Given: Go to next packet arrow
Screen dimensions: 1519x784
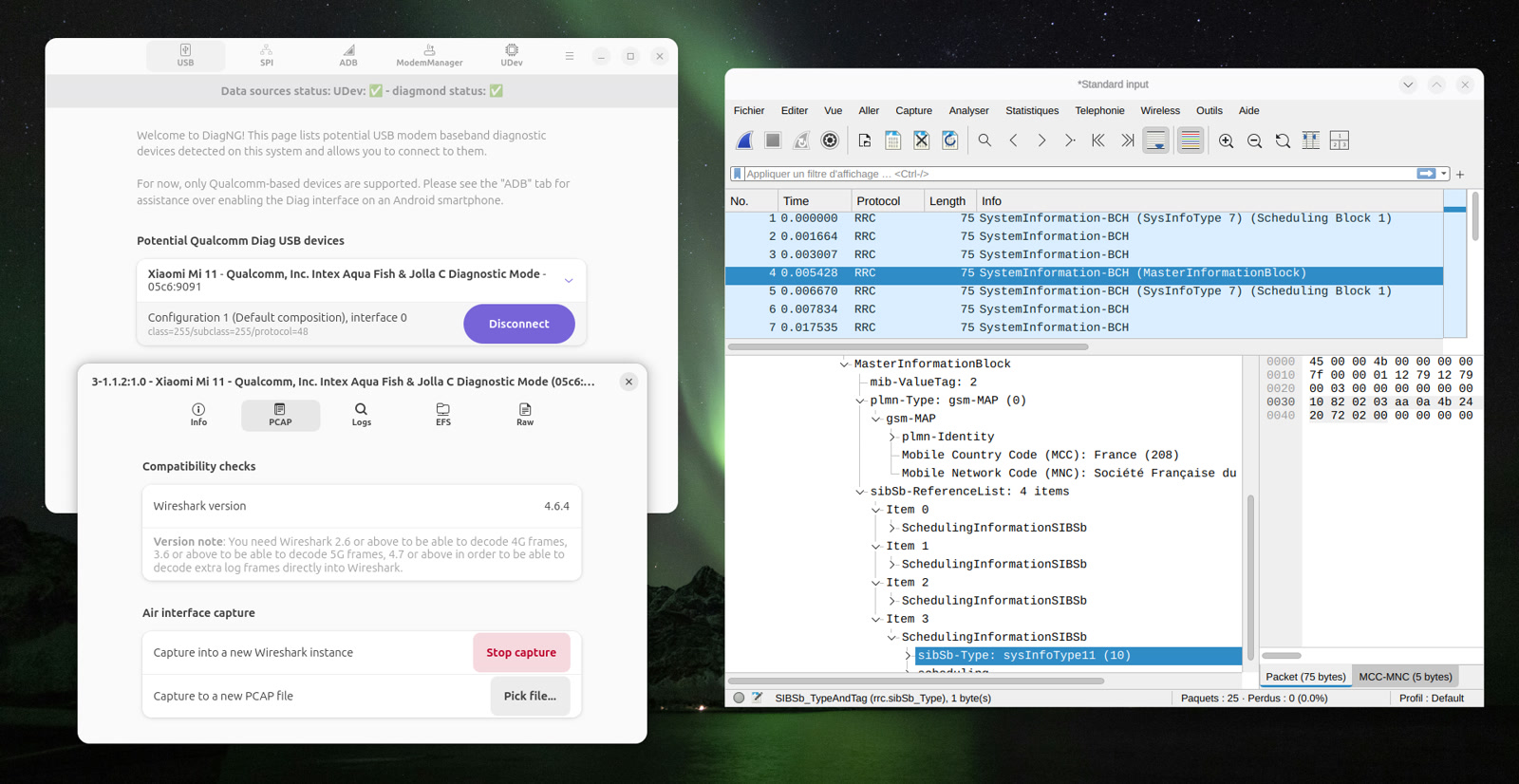Looking at the screenshot, I should pyautogui.click(x=1041, y=140).
